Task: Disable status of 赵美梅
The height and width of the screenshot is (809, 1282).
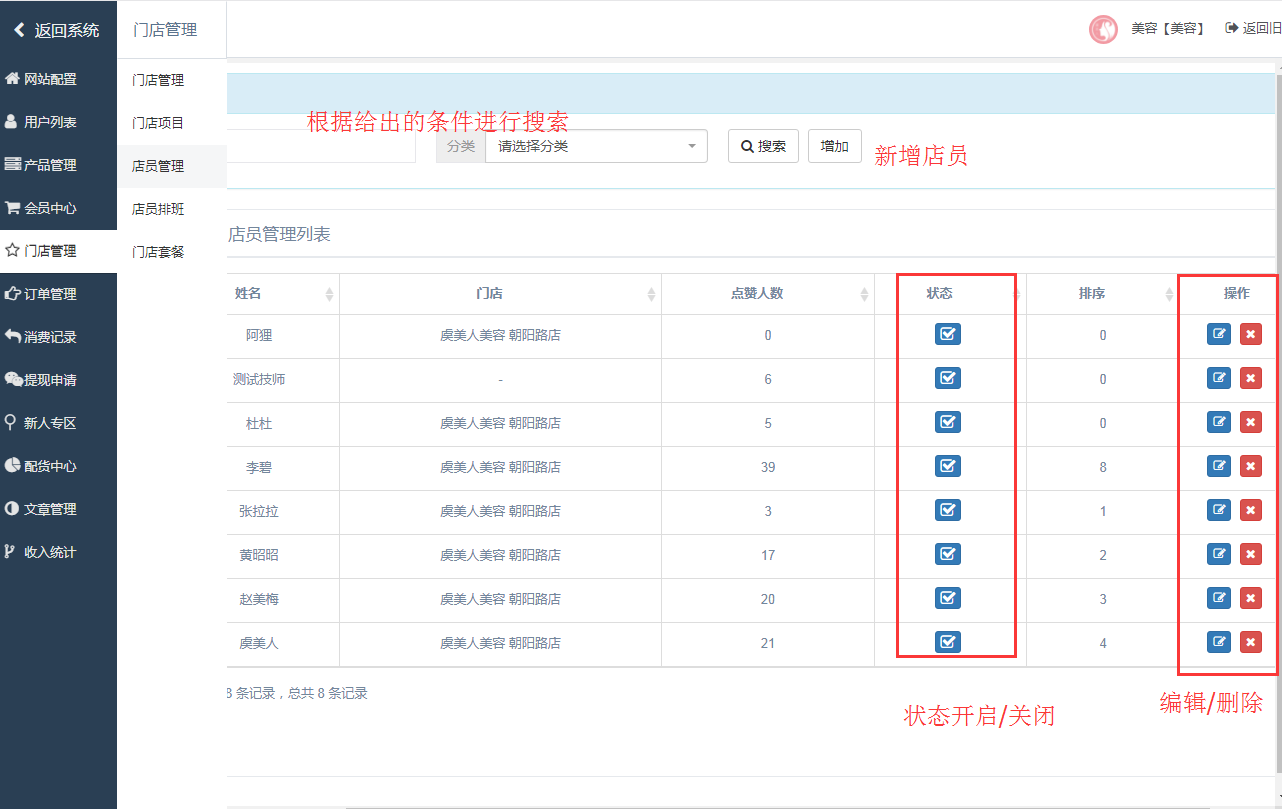Action: [947, 598]
